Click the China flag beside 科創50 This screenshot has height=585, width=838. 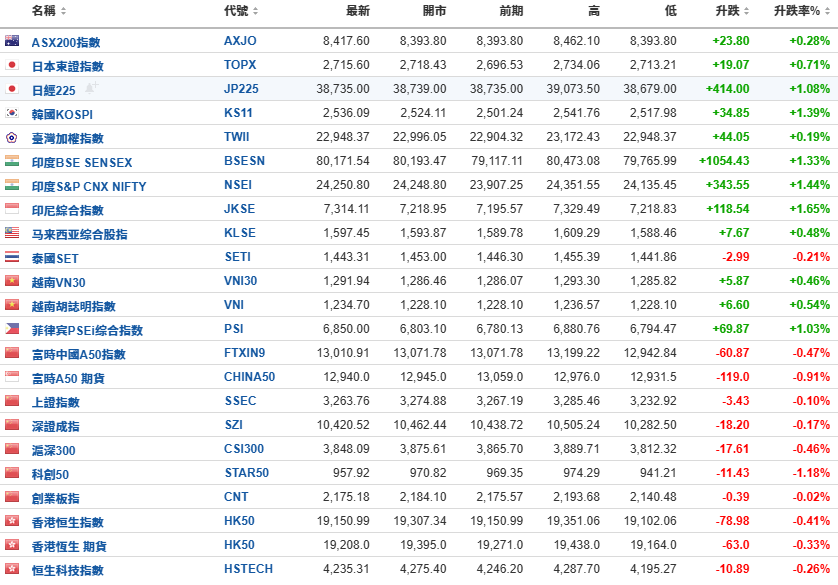point(12,473)
